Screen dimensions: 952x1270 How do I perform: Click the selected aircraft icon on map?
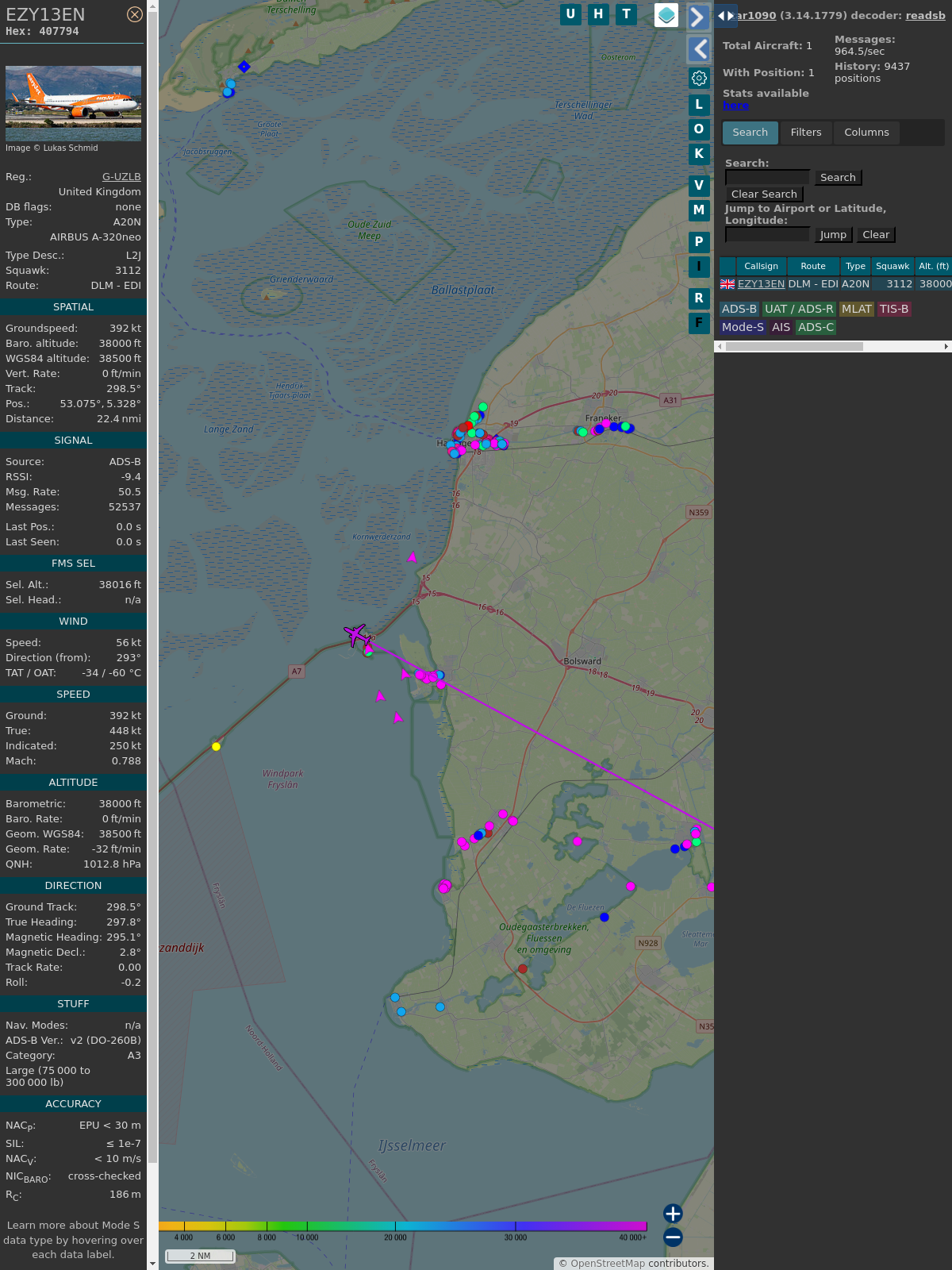click(356, 634)
